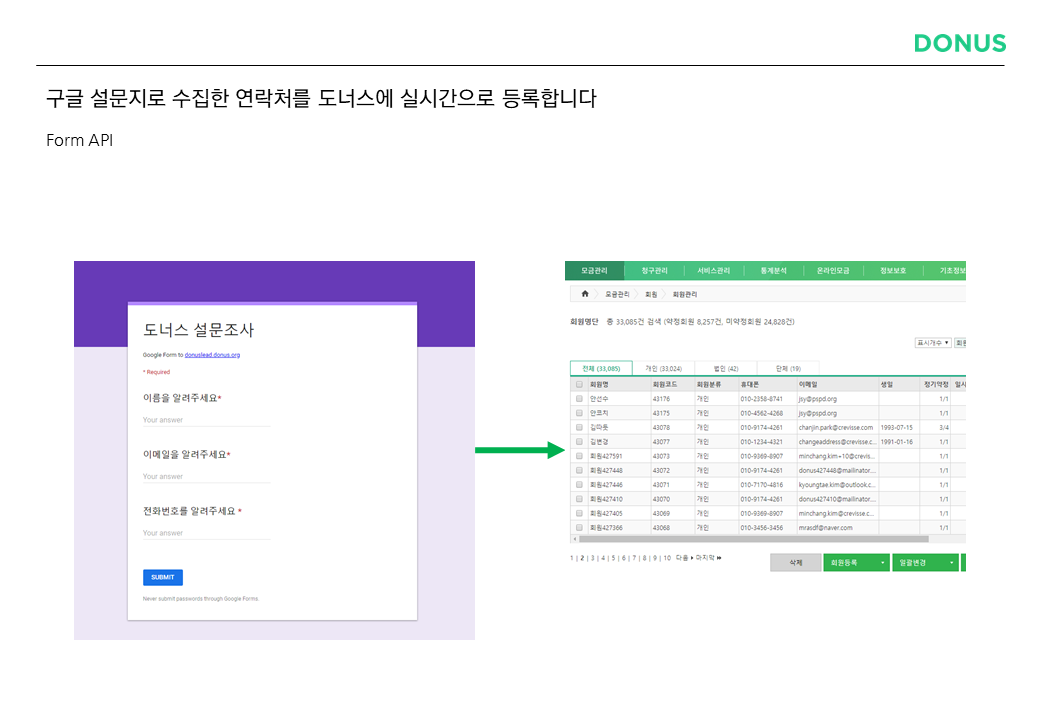Check the row for 회원427446

(x=579, y=485)
